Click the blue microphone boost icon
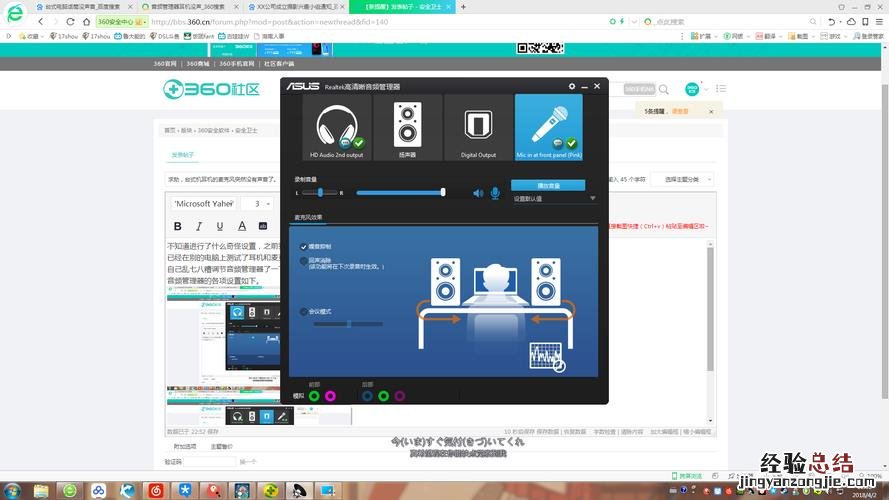This screenshot has height=500, width=889. pyautogui.click(x=495, y=193)
